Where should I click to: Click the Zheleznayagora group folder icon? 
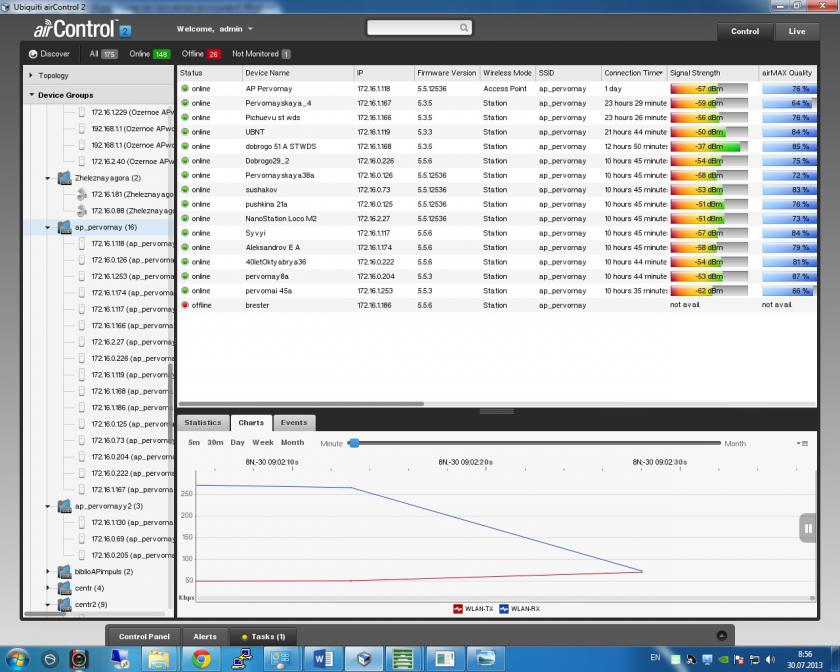(64, 178)
